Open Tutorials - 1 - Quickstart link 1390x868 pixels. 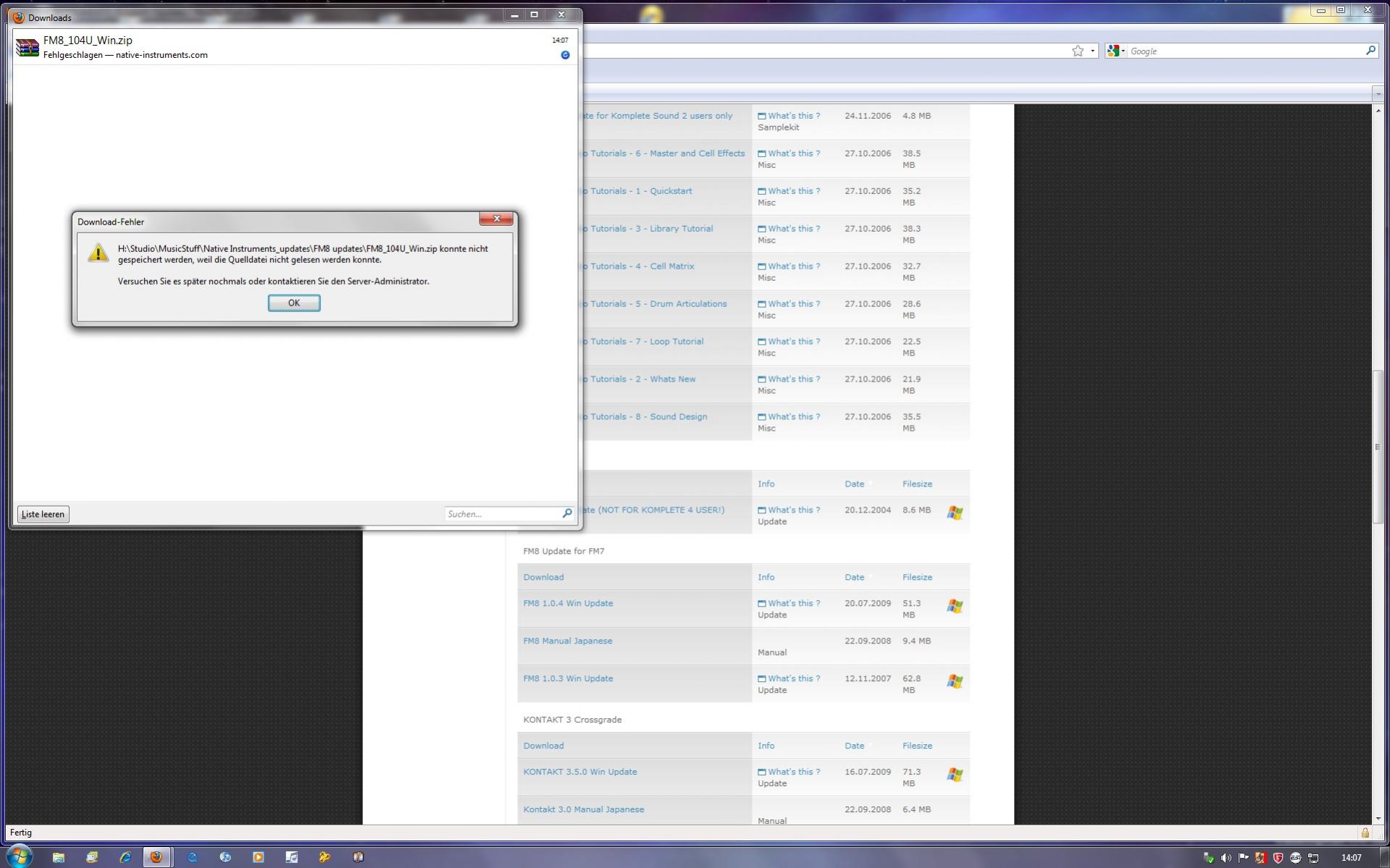[637, 191]
